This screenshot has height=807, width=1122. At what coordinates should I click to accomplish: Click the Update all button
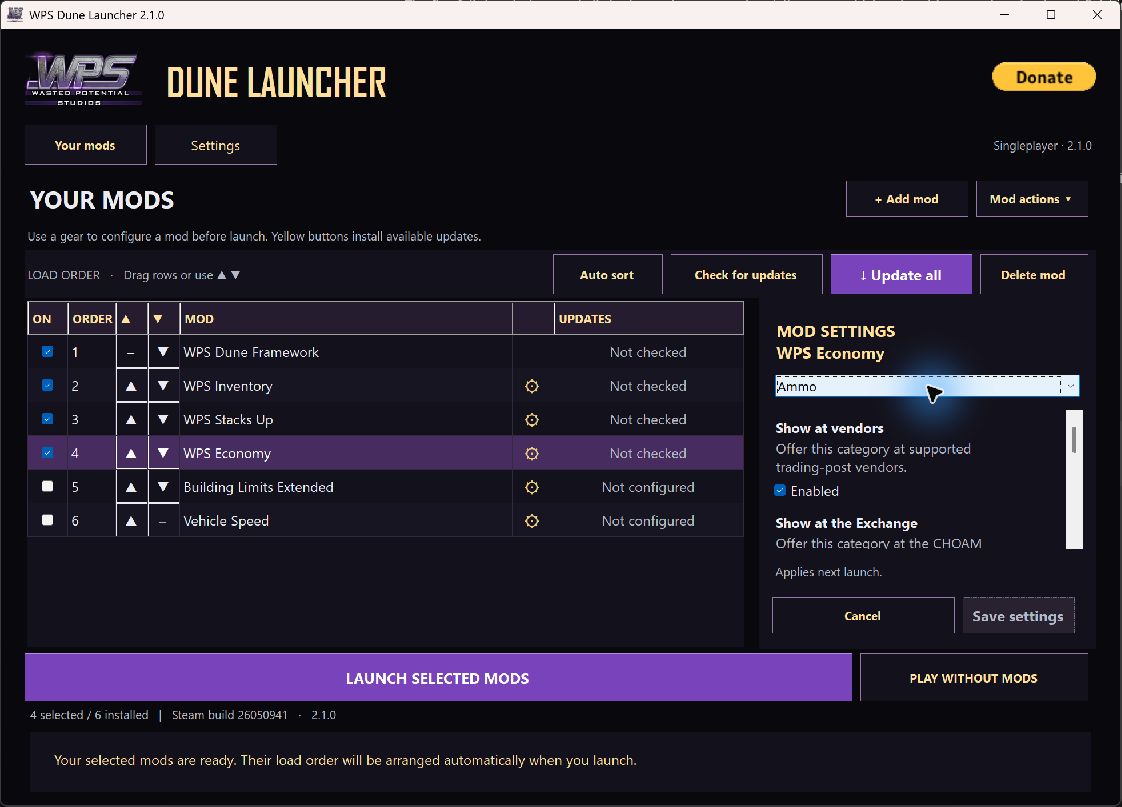click(901, 275)
